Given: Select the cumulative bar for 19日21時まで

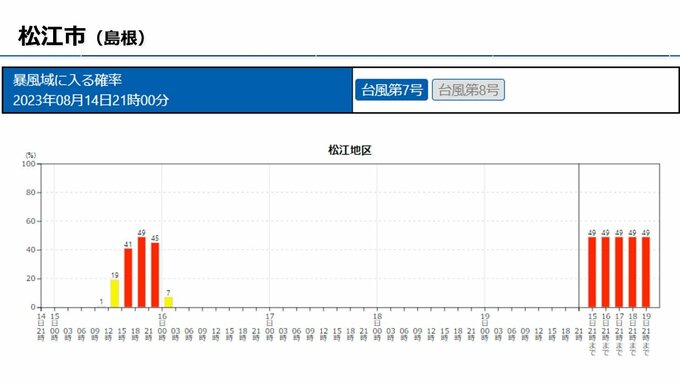Looking at the screenshot, I should click(x=646, y=272).
